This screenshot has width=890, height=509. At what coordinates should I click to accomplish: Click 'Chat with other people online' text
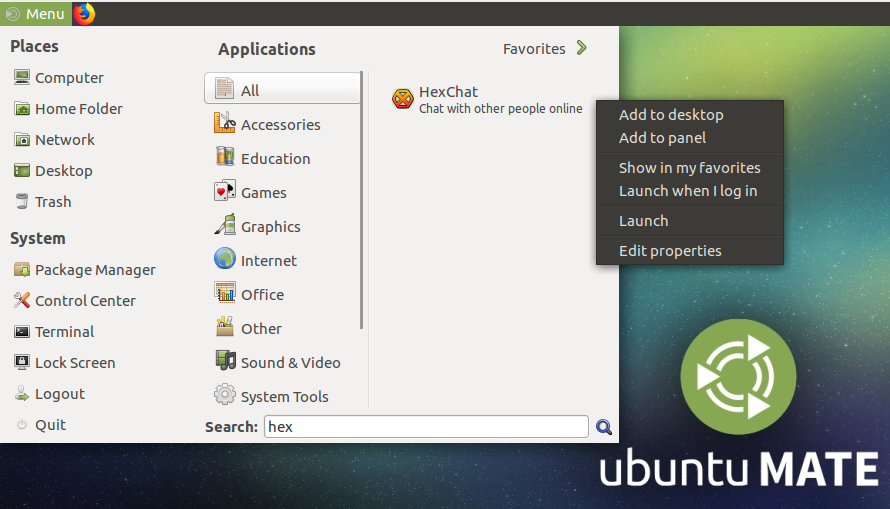pos(501,108)
